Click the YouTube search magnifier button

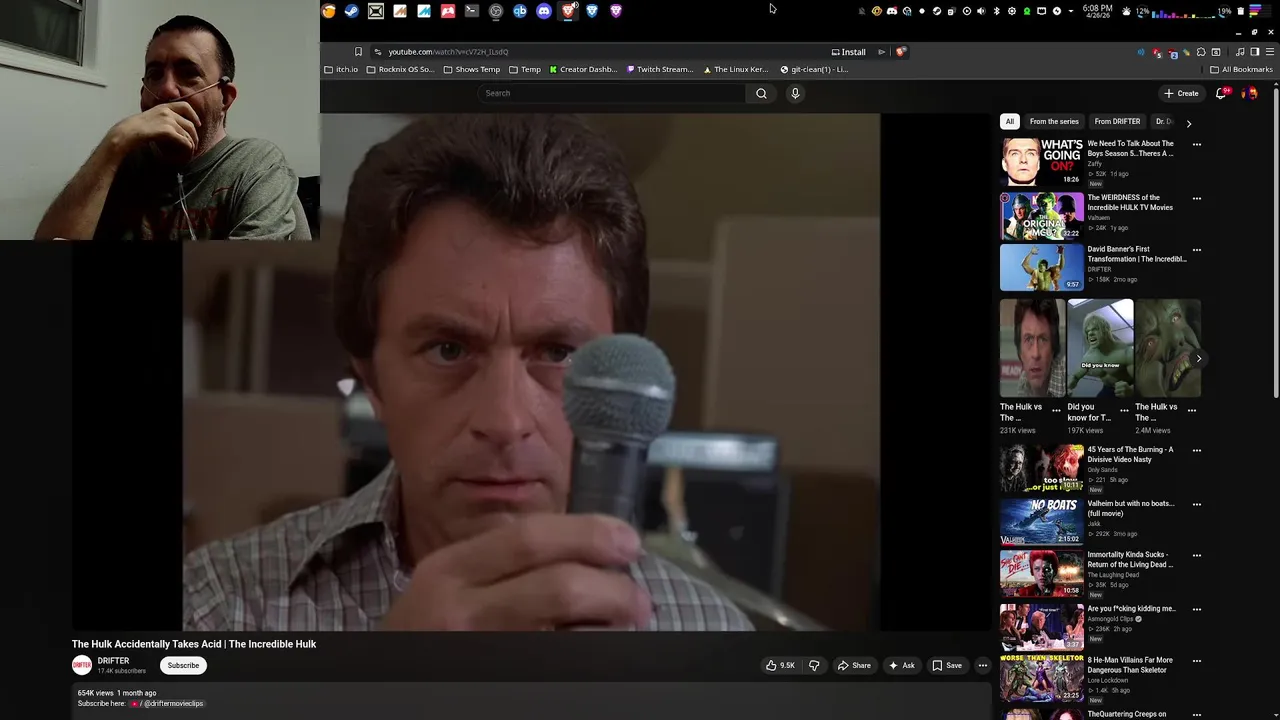[761, 93]
